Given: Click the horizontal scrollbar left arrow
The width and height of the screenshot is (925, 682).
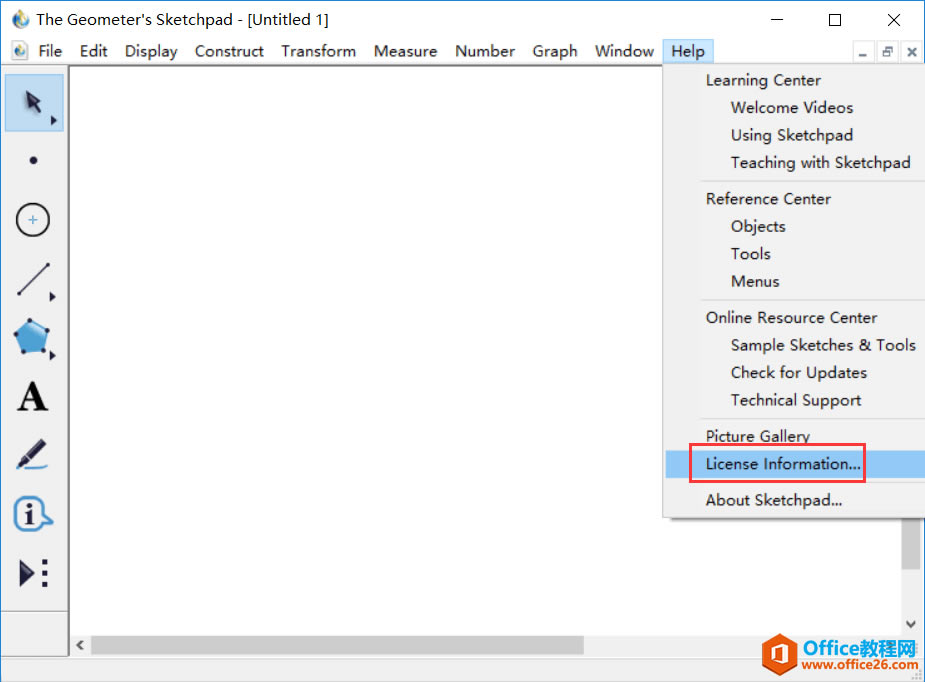Looking at the screenshot, I should point(80,645).
